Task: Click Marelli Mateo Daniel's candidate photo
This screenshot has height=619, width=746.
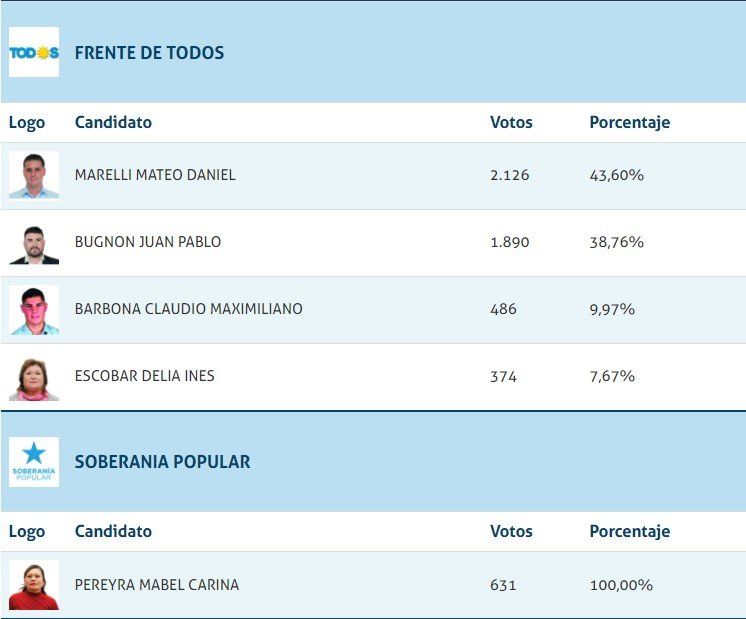Action: (x=34, y=175)
